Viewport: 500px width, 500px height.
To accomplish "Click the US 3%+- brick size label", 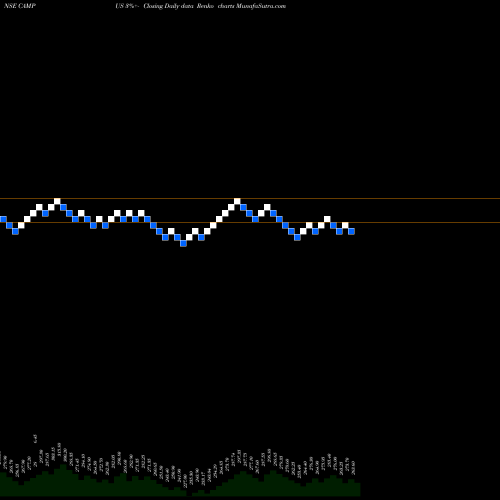I will [x=127, y=6].
